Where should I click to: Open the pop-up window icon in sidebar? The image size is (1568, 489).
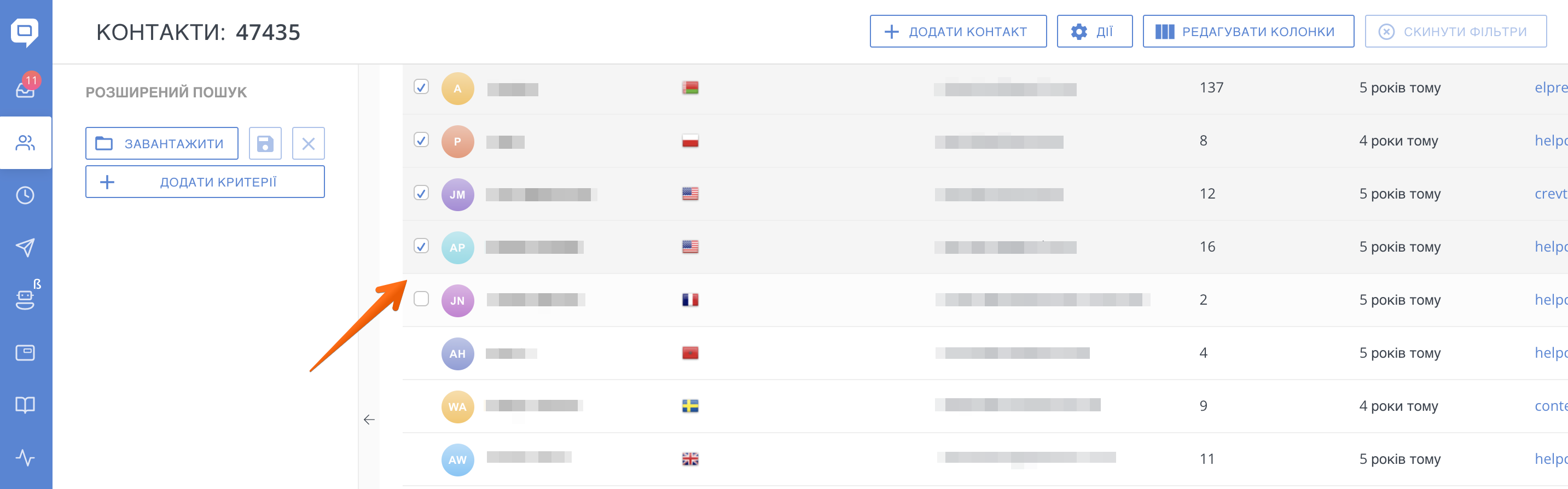25,353
